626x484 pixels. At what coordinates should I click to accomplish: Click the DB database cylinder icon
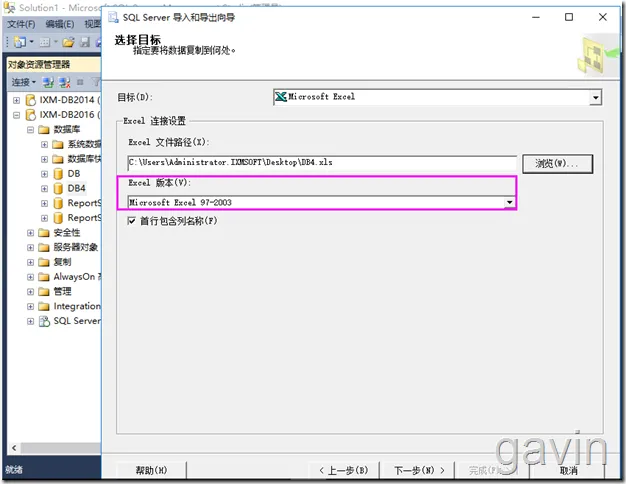point(58,174)
